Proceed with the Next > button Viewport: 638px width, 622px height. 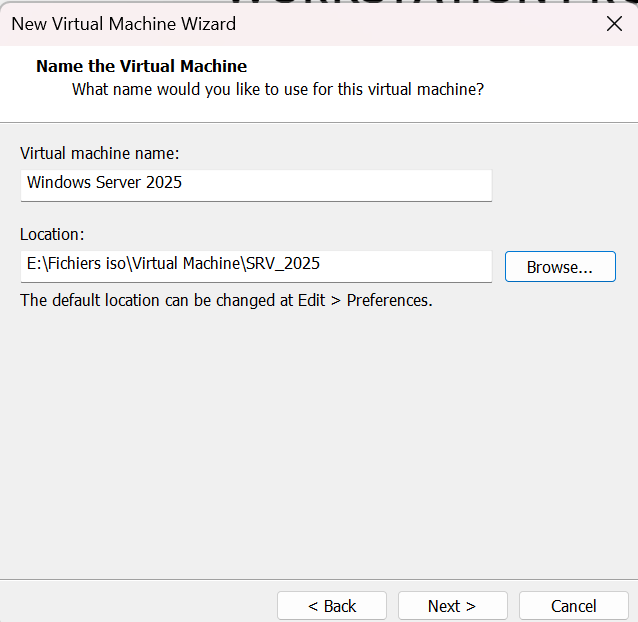pyautogui.click(x=452, y=606)
